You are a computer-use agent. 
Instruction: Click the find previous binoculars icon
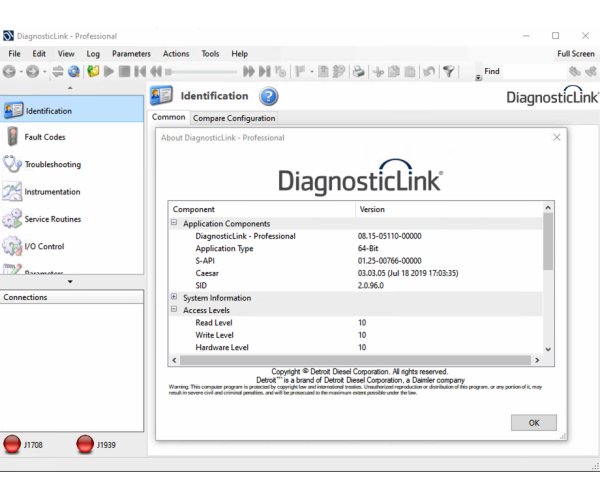click(x=575, y=72)
